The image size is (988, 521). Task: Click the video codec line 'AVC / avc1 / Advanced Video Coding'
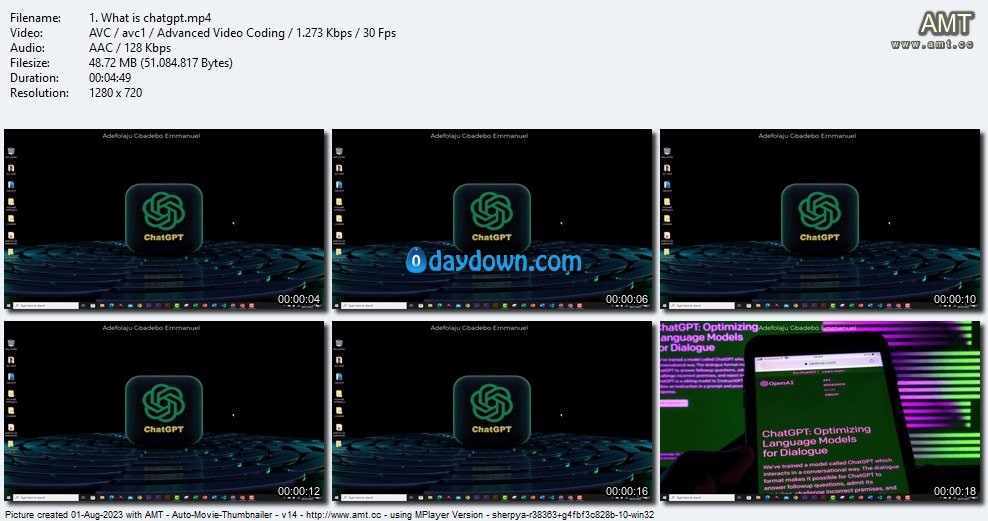point(187,33)
